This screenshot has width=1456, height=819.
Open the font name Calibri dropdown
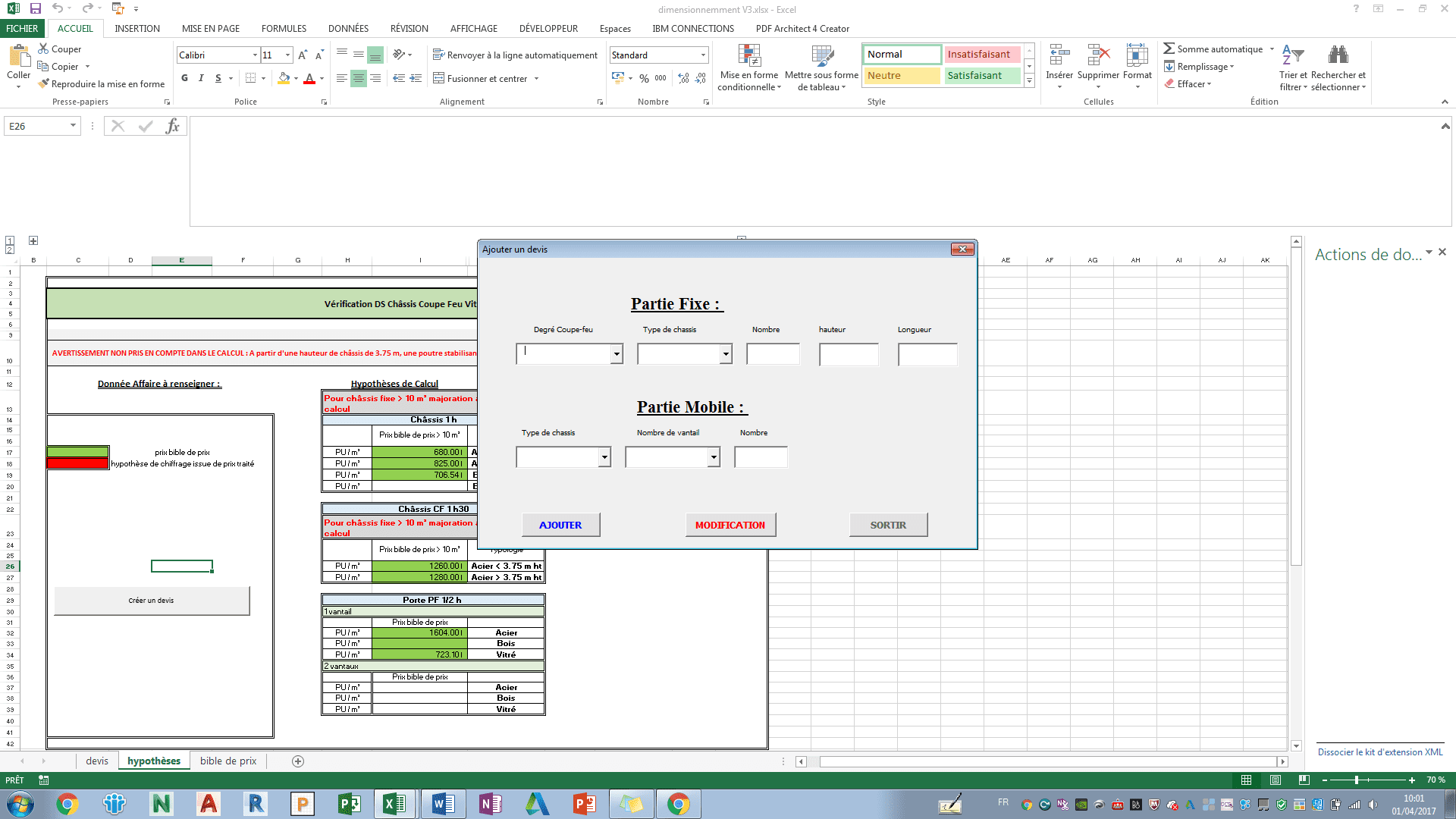(255, 55)
